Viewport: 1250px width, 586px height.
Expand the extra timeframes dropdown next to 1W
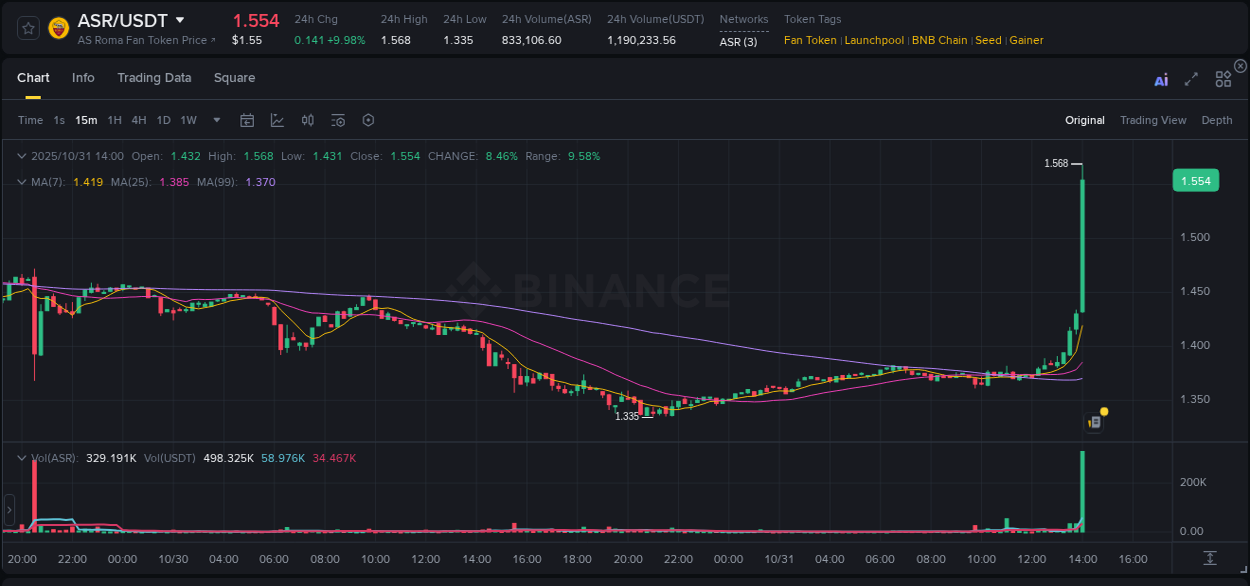point(215,120)
